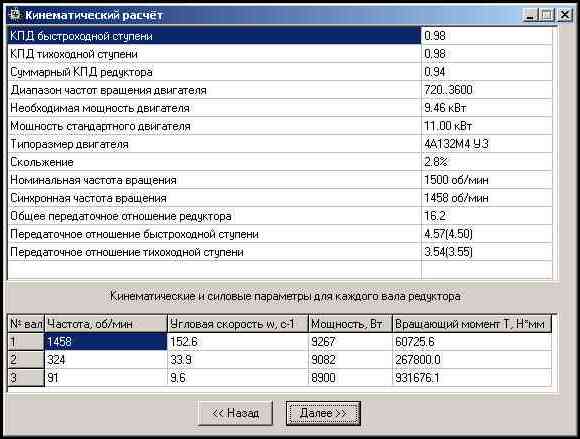Select shaft row number 2 header
The width and height of the screenshot is (580, 439).
coord(26,359)
